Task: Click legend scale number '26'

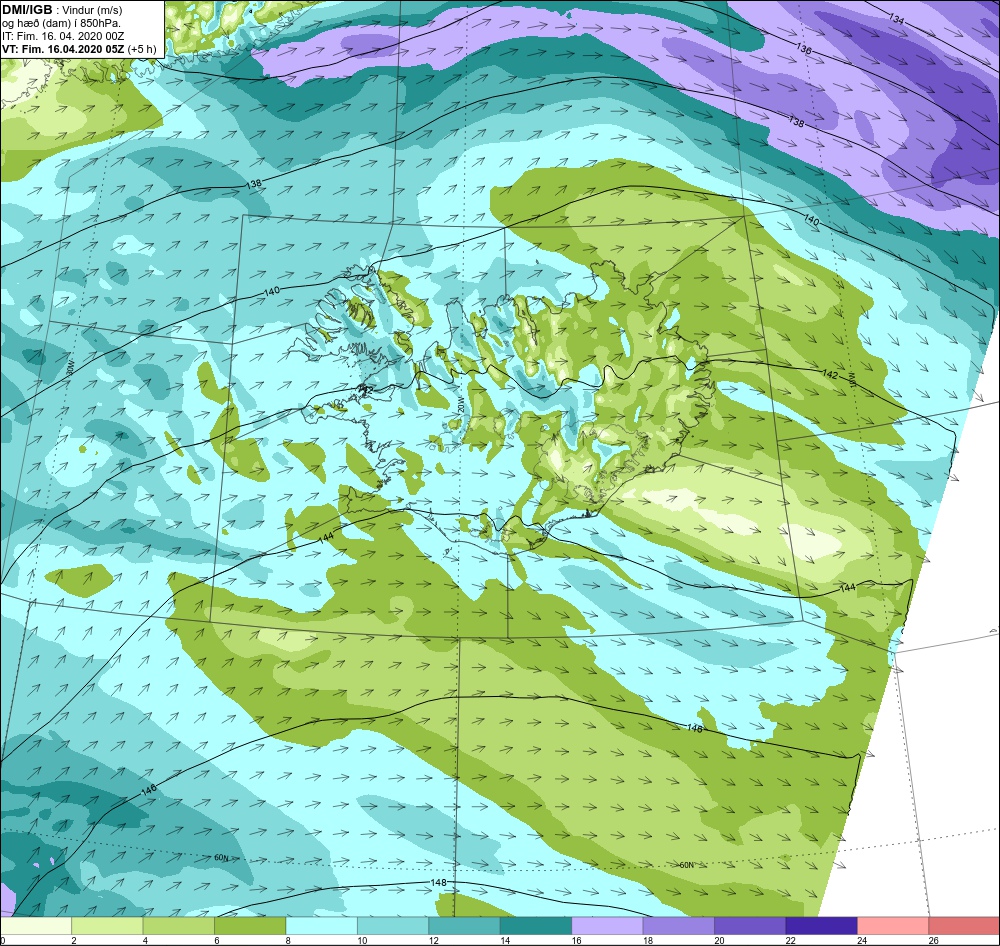Action: [x=933, y=940]
